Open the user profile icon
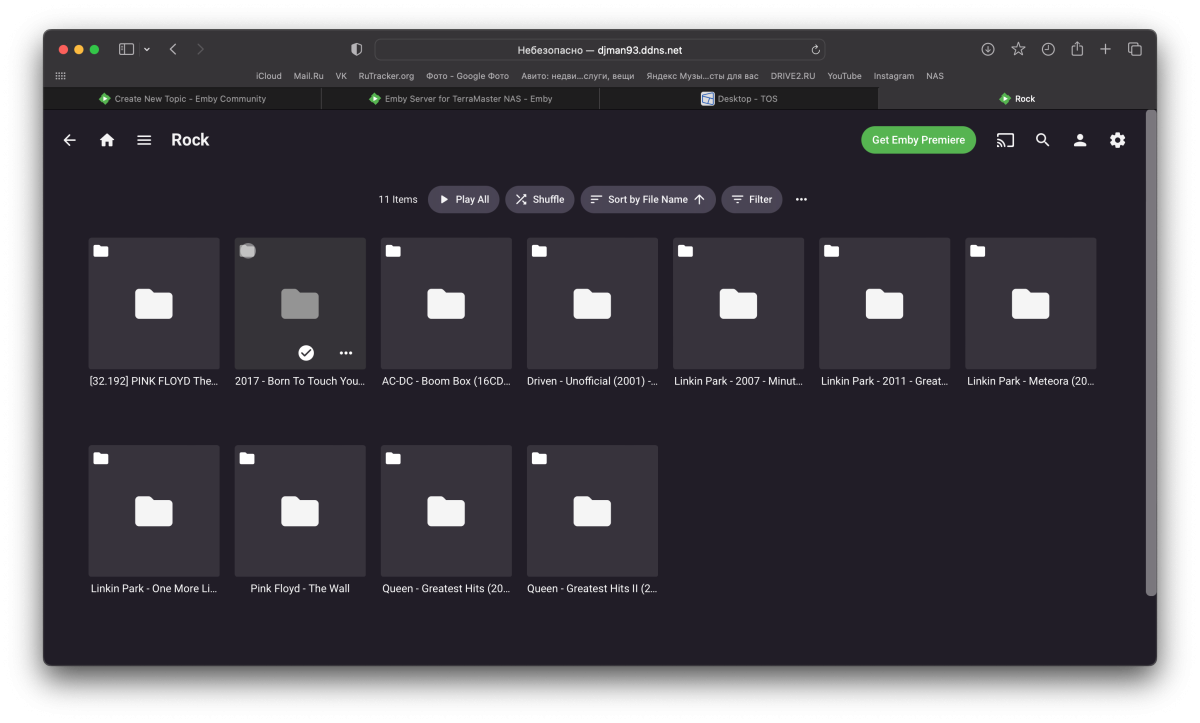This screenshot has width=1200, height=723. [1080, 140]
